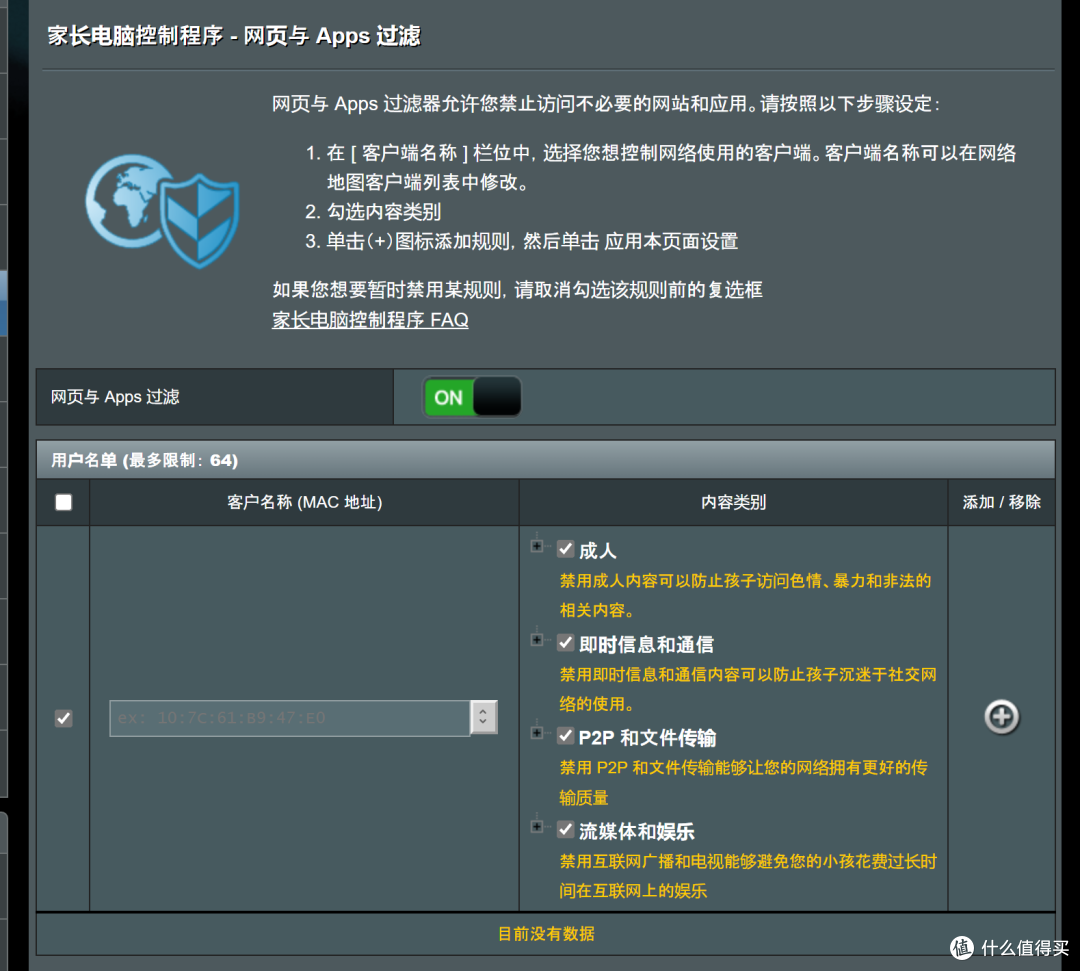
Task: Click the add rule plus icon
Action: 1001,717
